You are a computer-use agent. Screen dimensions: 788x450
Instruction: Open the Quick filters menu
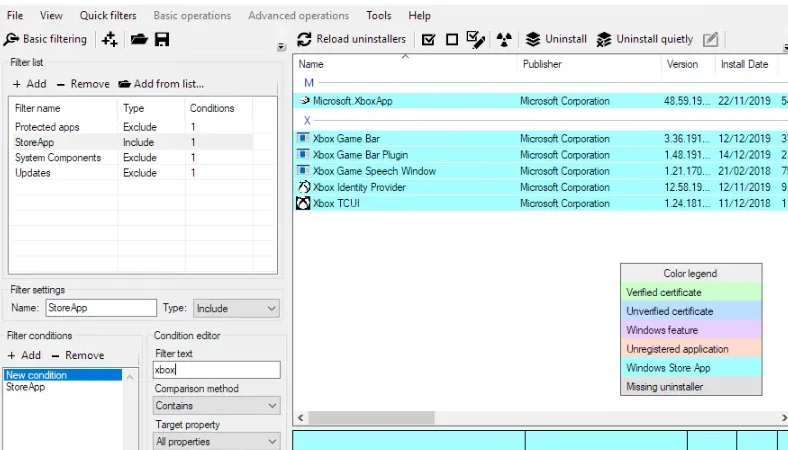[x=108, y=16]
